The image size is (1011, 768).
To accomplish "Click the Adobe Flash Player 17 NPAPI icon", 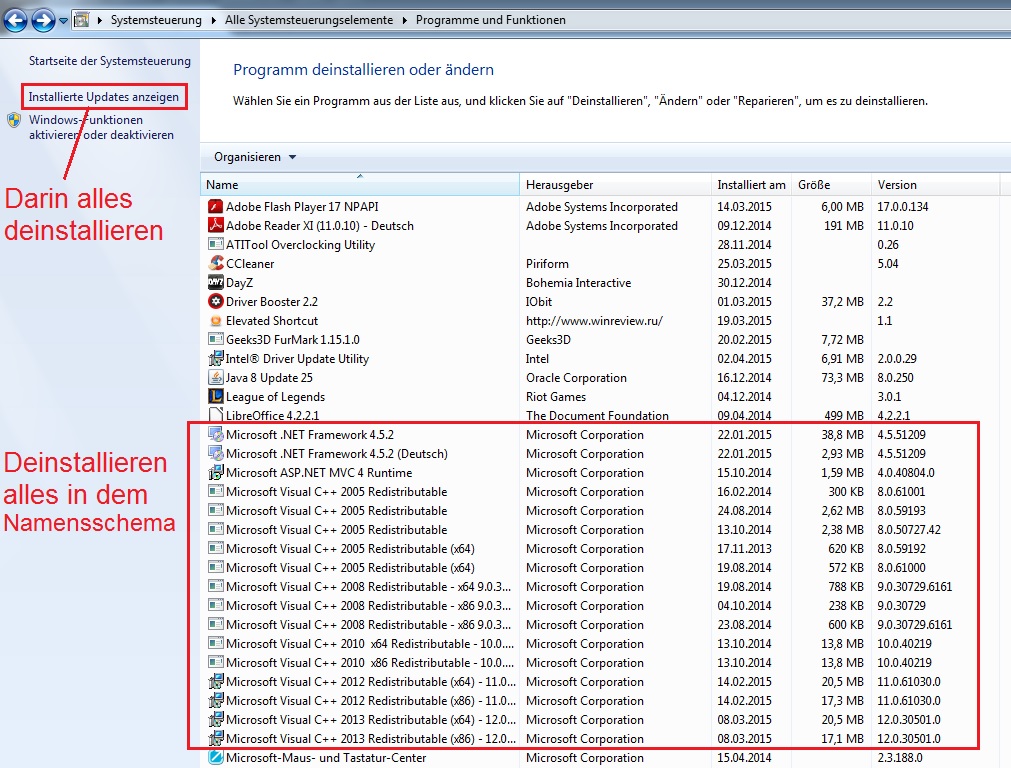I will click(215, 206).
